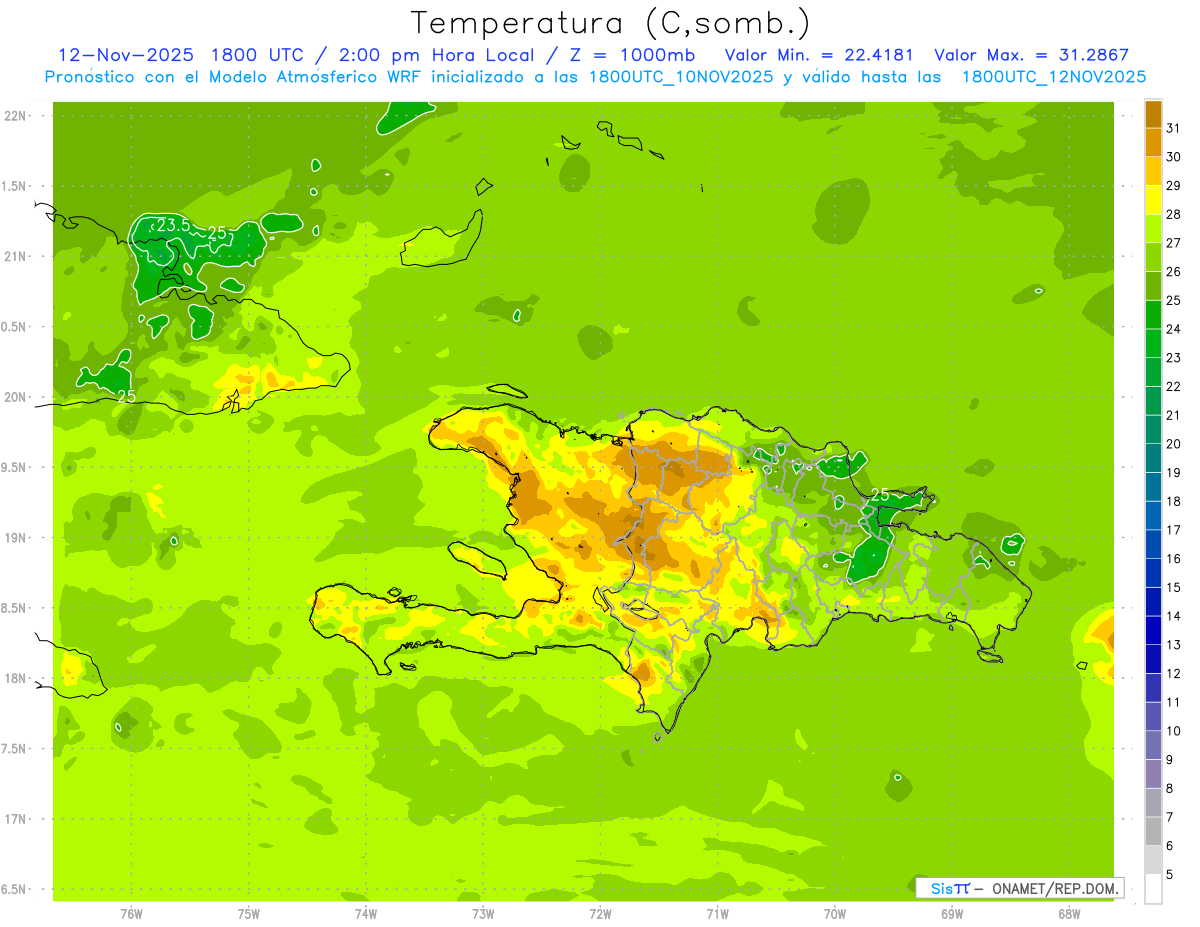Click the color bar label 25
The height and width of the screenshot is (927, 1200).
click(x=1173, y=300)
